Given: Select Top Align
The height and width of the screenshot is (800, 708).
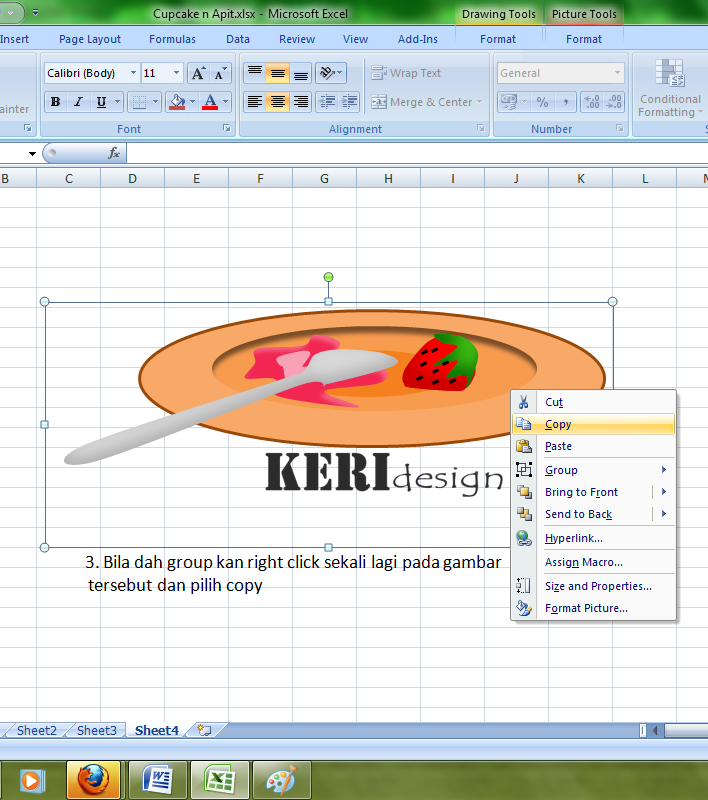Looking at the screenshot, I should [255, 73].
